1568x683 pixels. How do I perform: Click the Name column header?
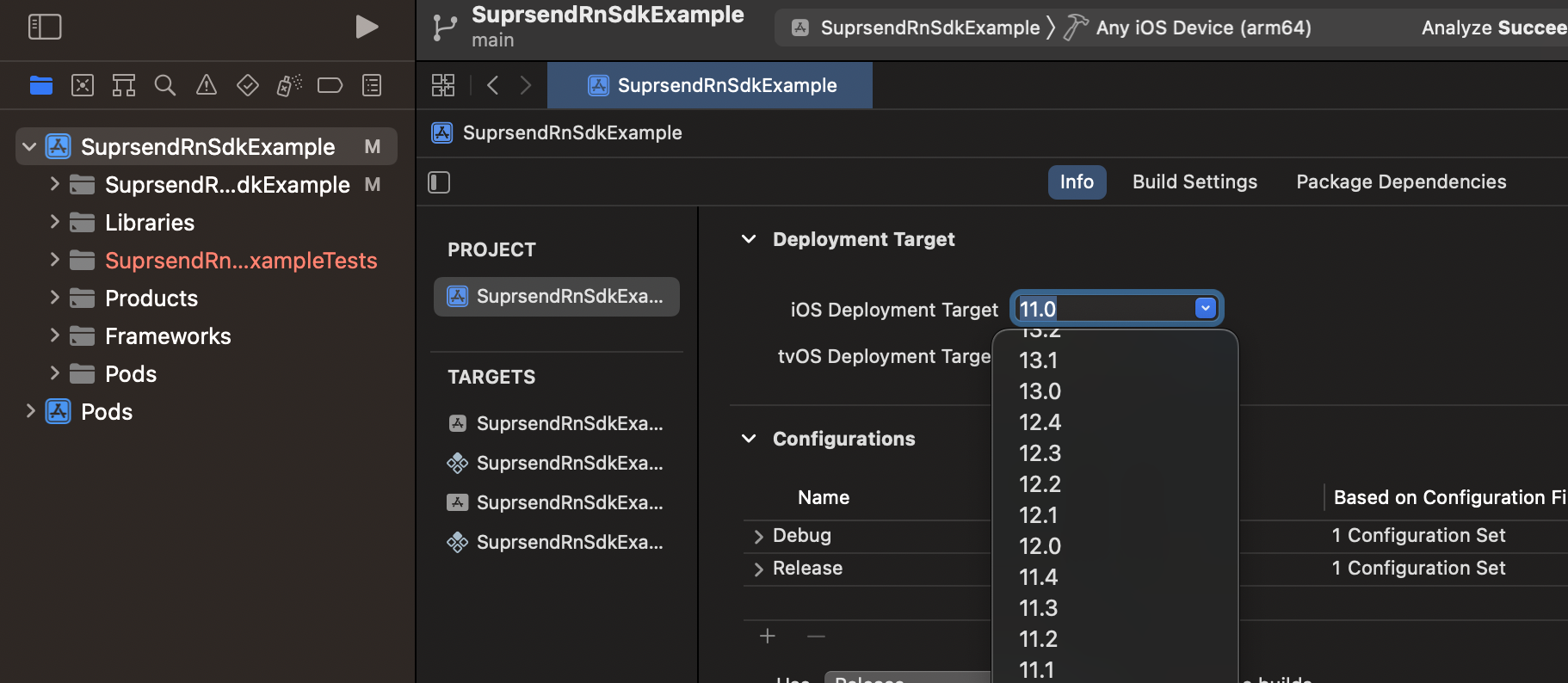[824, 497]
